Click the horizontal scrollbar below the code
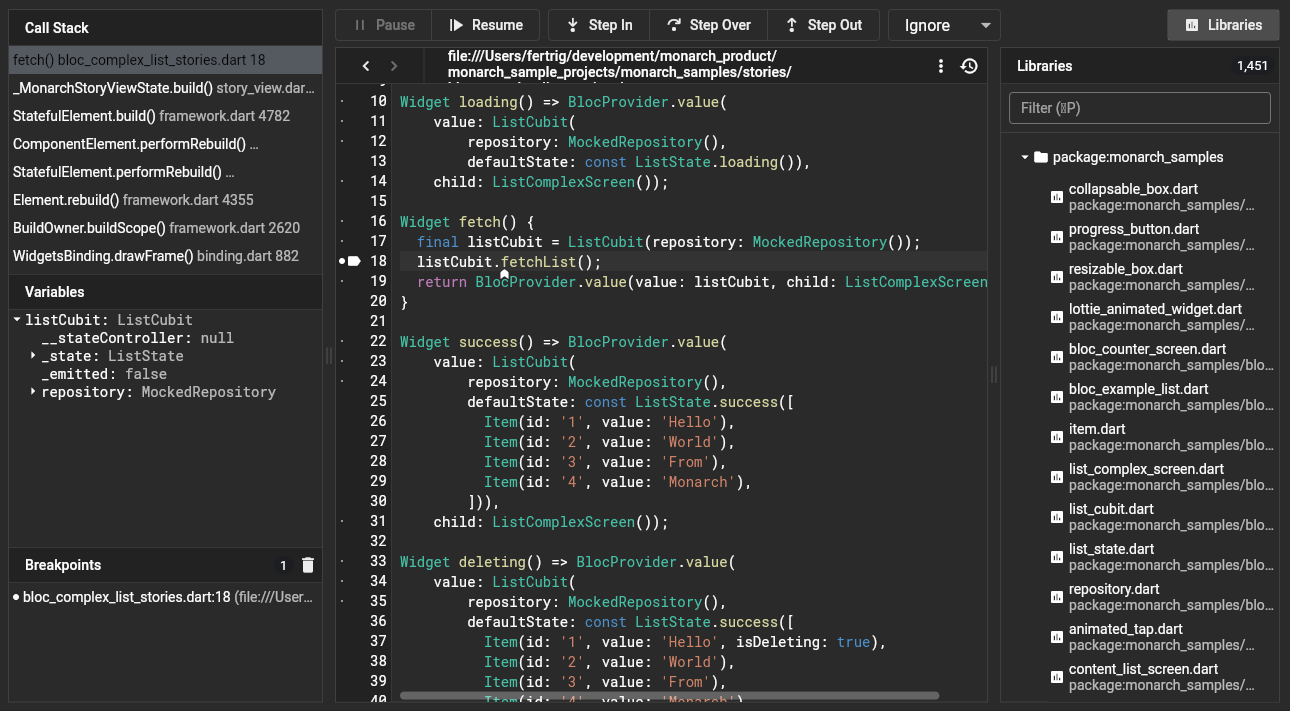Viewport: 1290px width, 711px height. point(669,695)
